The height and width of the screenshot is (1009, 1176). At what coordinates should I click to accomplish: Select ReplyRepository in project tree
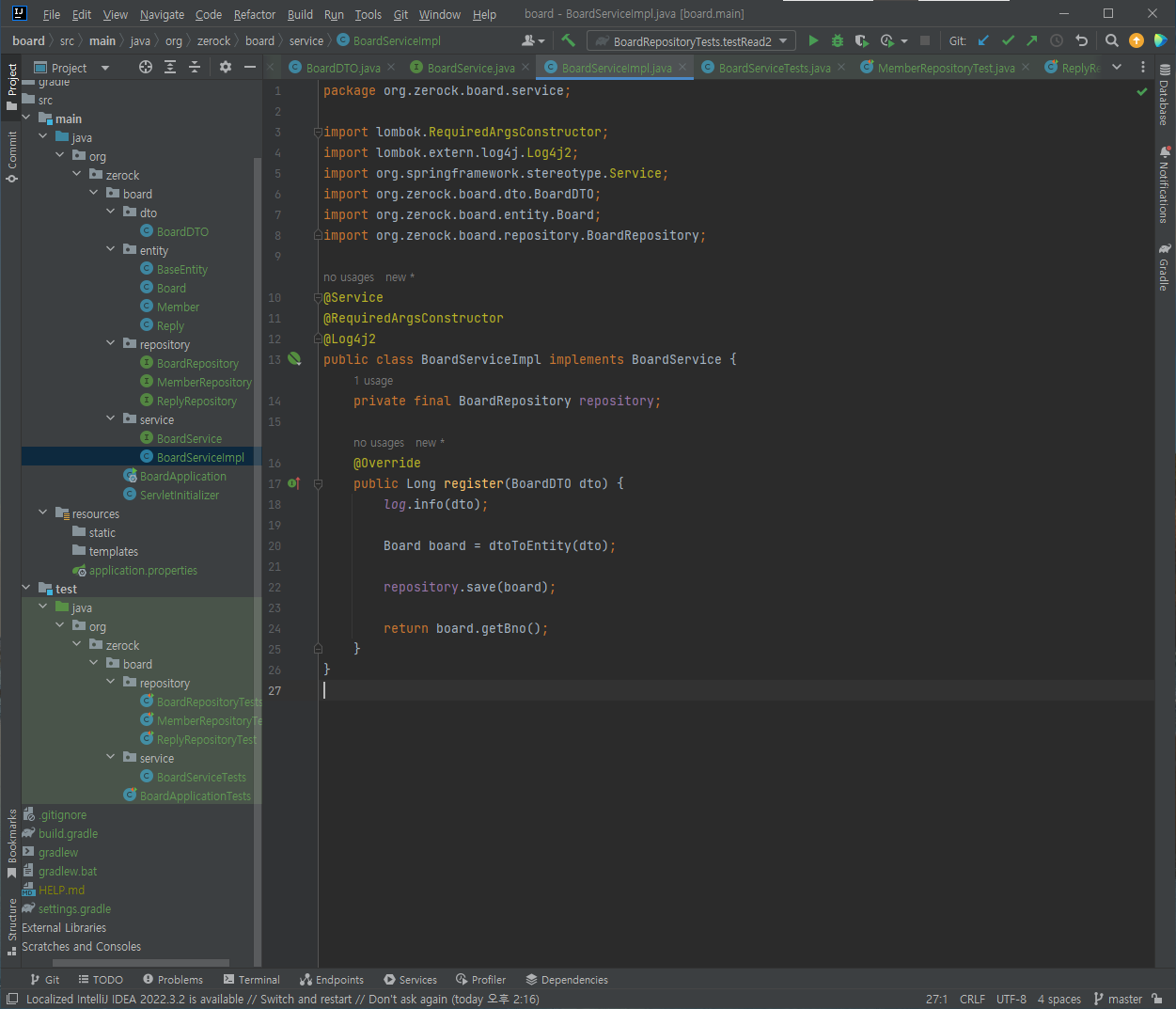(x=196, y=401)
